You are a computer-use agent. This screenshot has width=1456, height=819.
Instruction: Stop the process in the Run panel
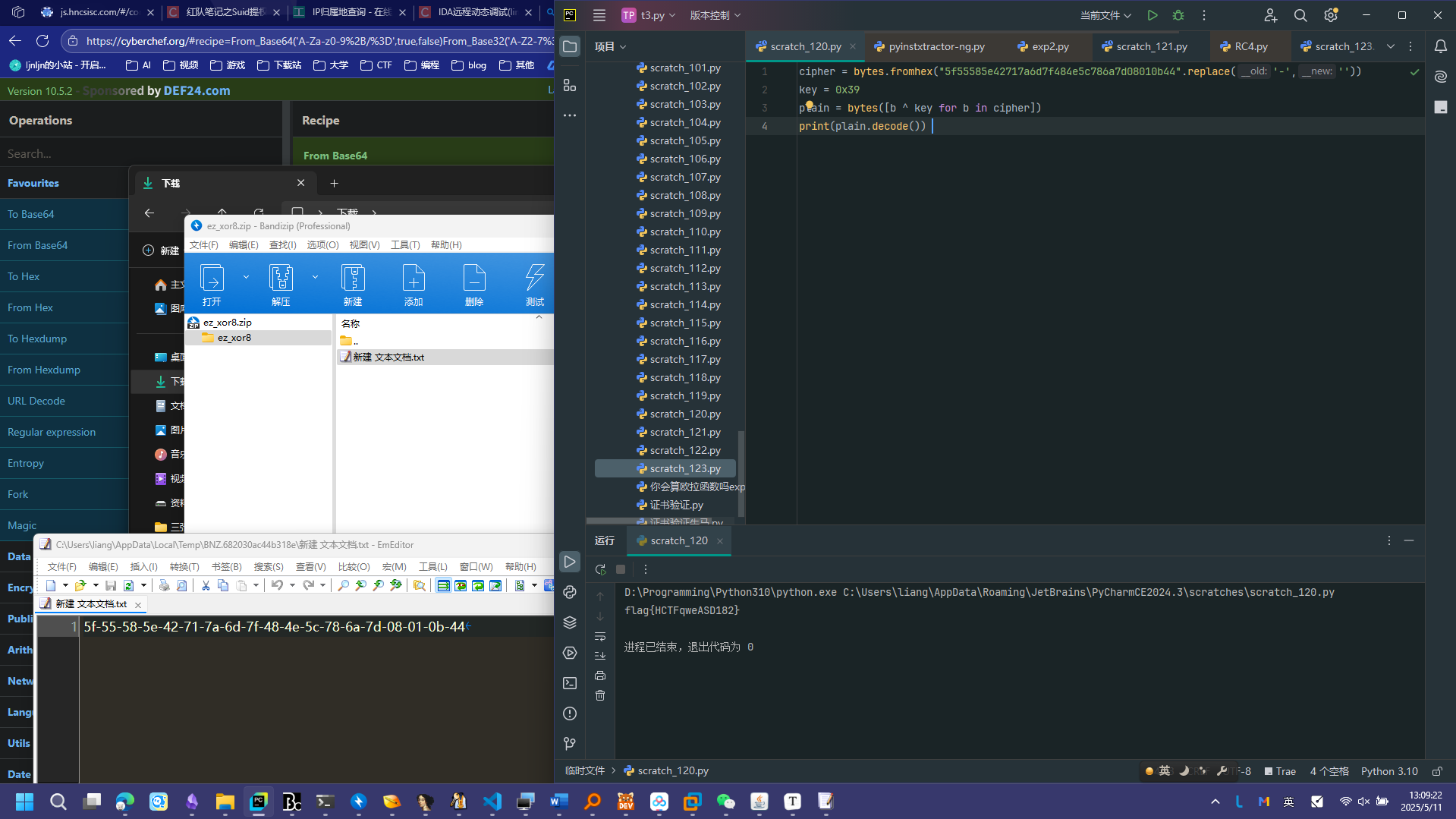621,569
